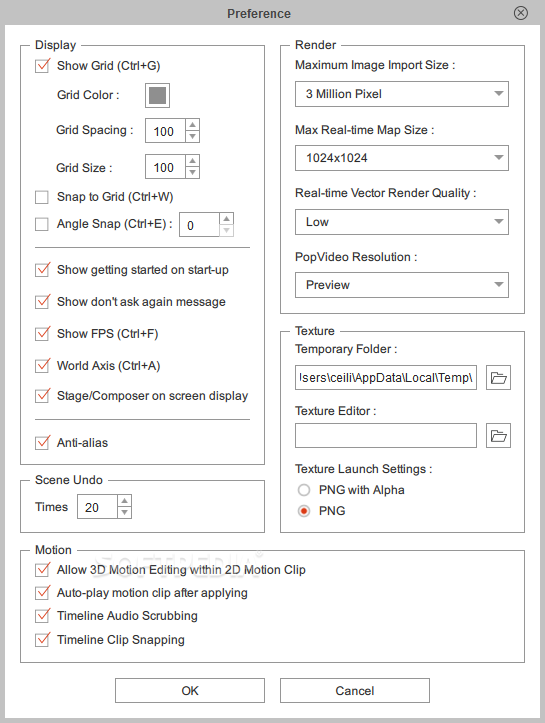Increase Scene Undo Times value
This screenshot has width=545, height=723.
(x=124, y=501)
